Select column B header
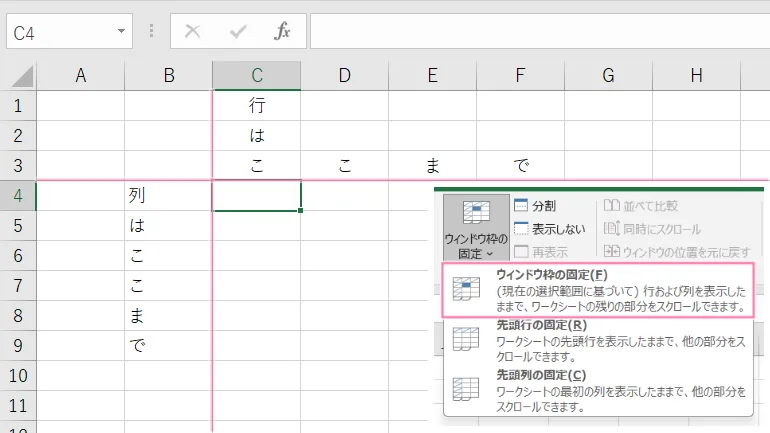 [x=169, y=76]
